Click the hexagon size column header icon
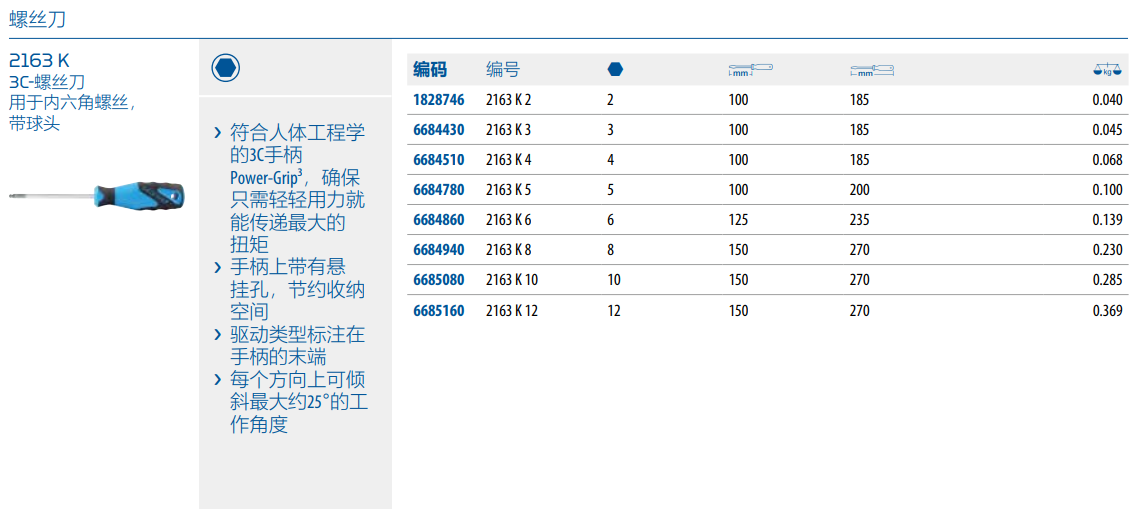The height and width of the screenshot is (509, 1142). (x=615, y=69)
